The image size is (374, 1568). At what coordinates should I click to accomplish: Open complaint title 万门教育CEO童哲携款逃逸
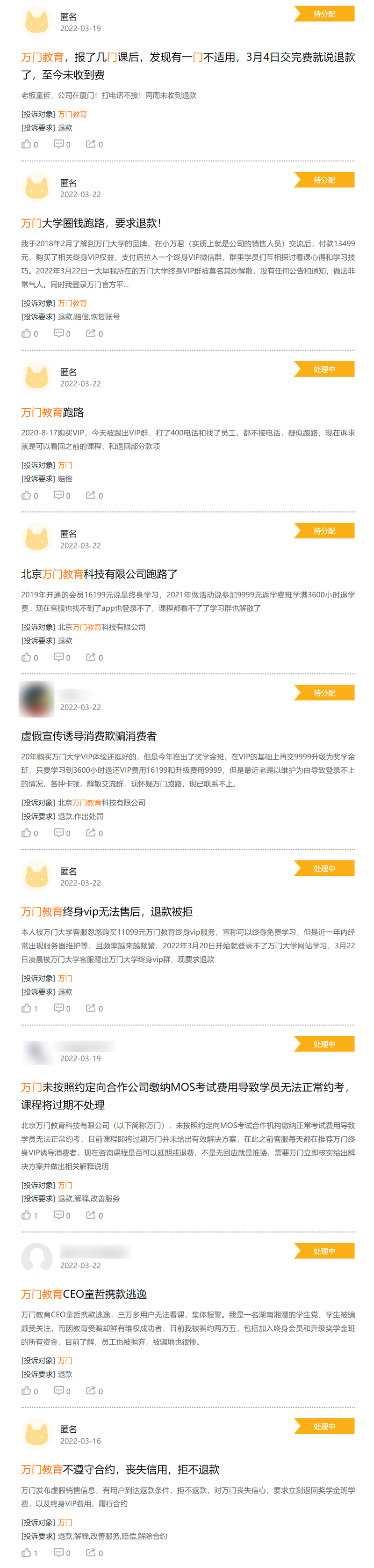pos(84,1294)
